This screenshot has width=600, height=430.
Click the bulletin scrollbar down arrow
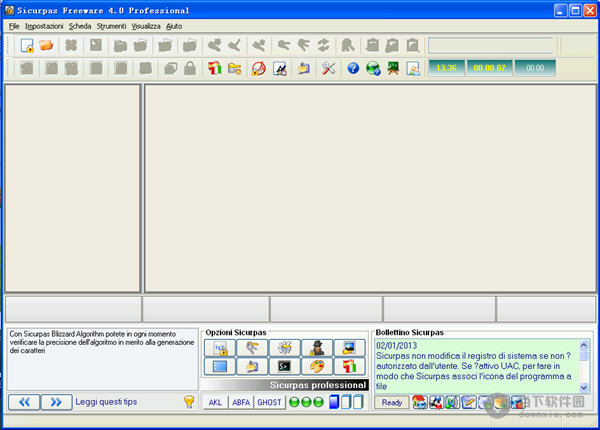tap(584, 388)
